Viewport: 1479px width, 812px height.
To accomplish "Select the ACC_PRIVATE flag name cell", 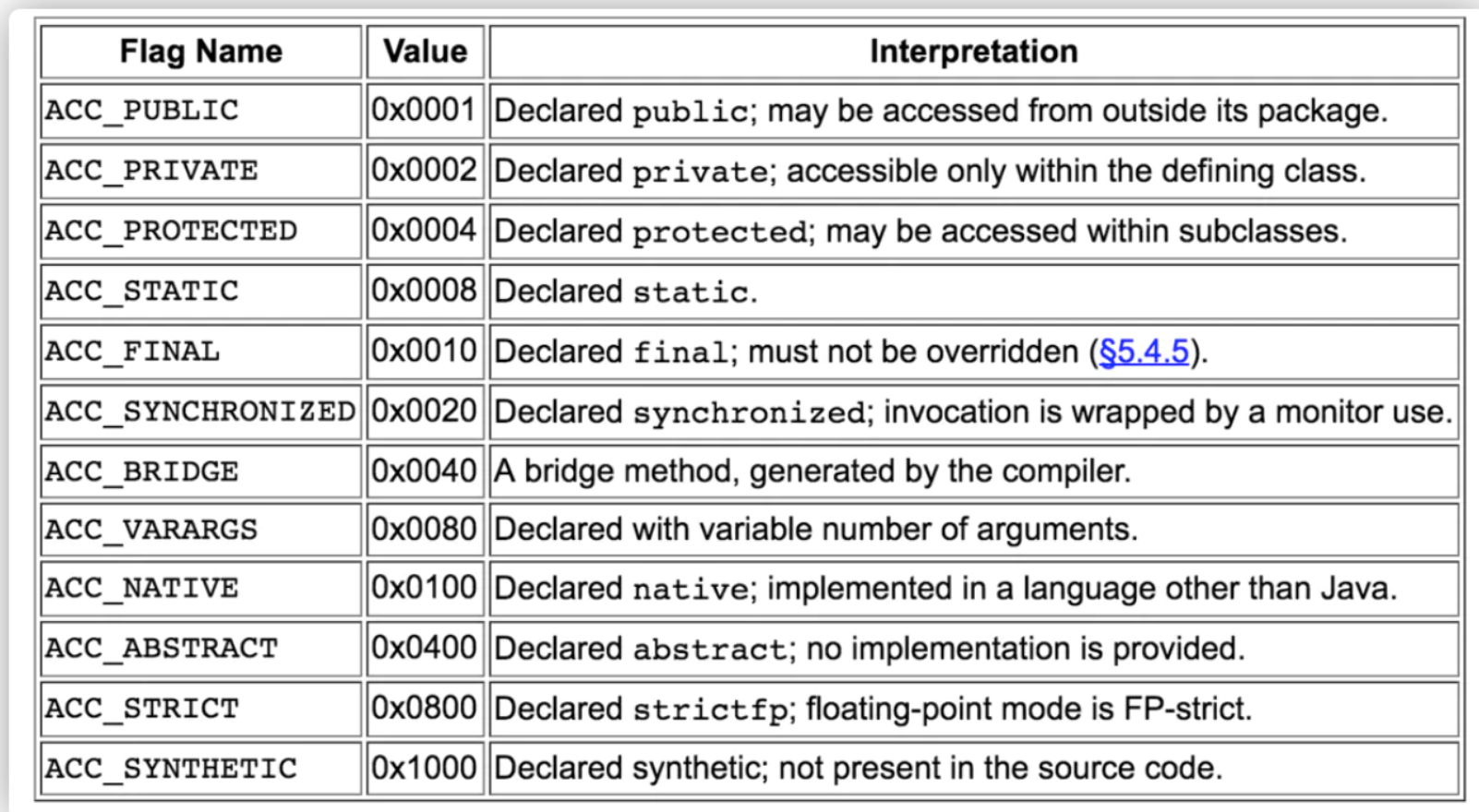I will tap(201, 171).
